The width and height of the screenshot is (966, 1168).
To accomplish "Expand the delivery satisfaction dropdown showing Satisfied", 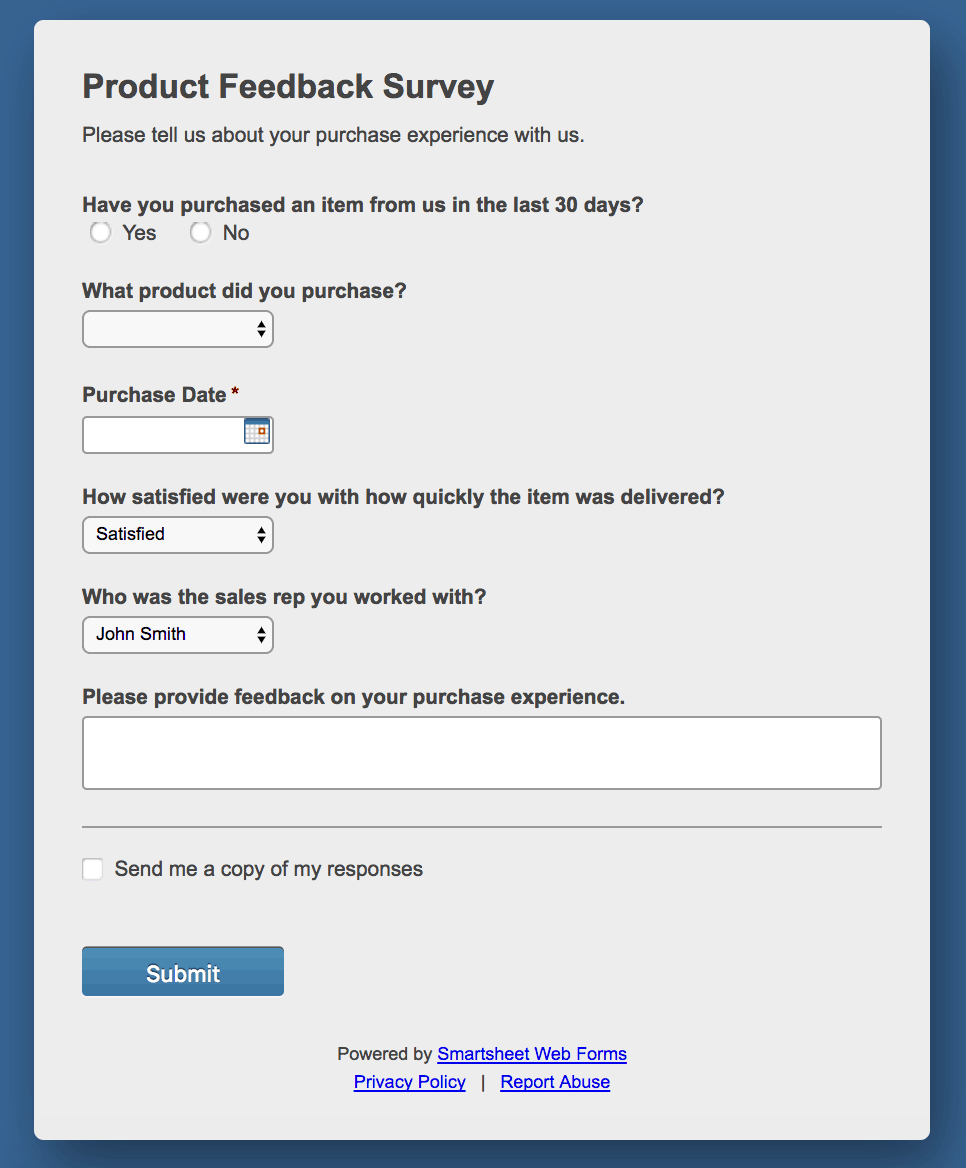I will (x=178, y=535).
